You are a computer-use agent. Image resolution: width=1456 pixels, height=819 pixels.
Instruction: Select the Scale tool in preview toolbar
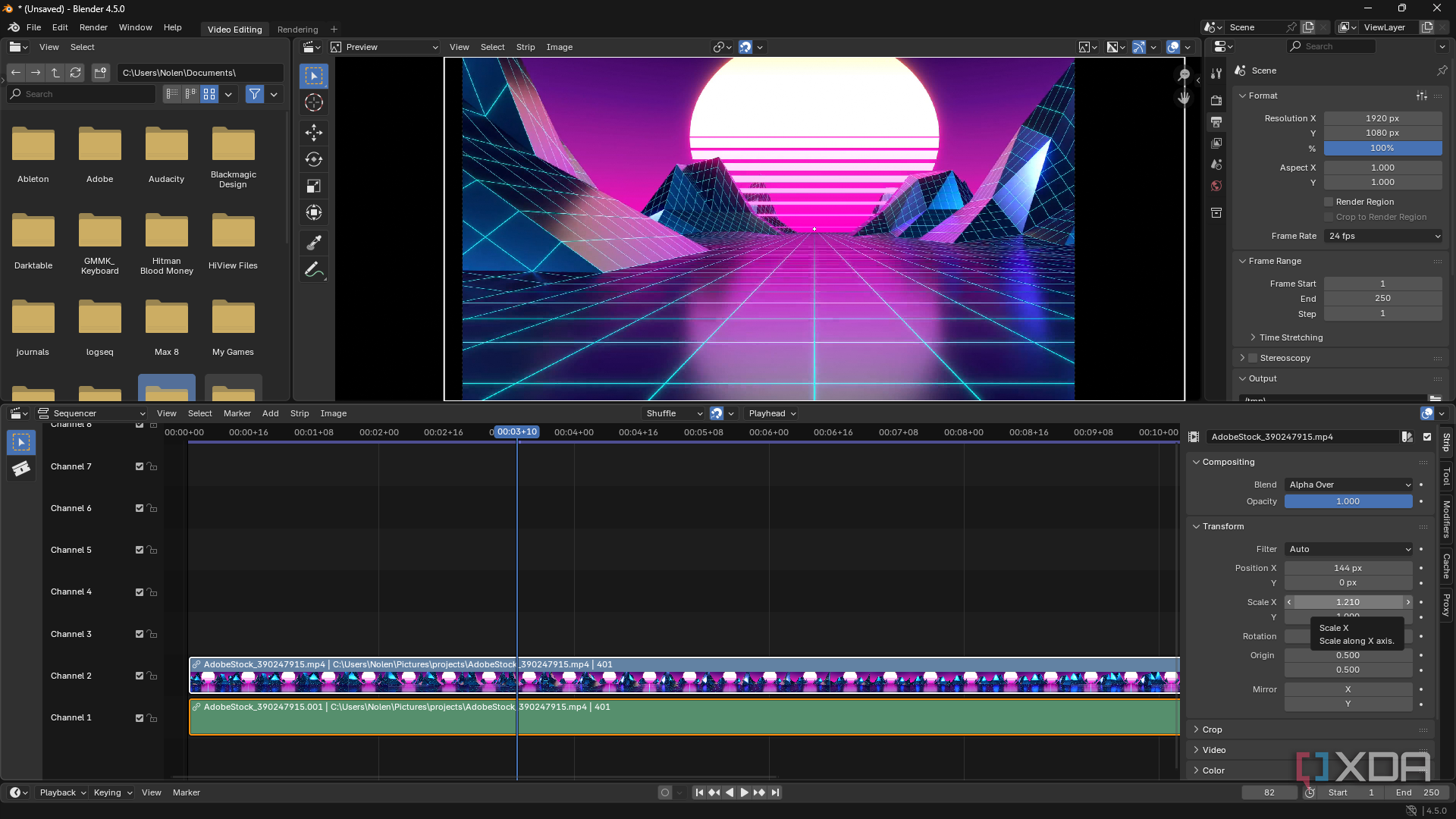point(314,186)
